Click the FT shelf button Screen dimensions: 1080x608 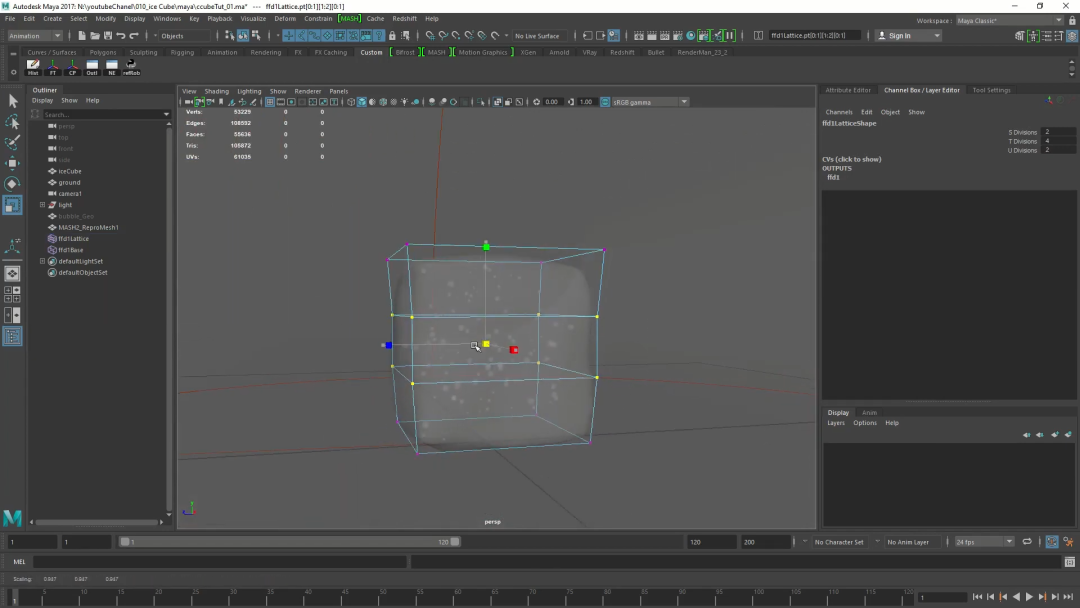coord(53,66)
